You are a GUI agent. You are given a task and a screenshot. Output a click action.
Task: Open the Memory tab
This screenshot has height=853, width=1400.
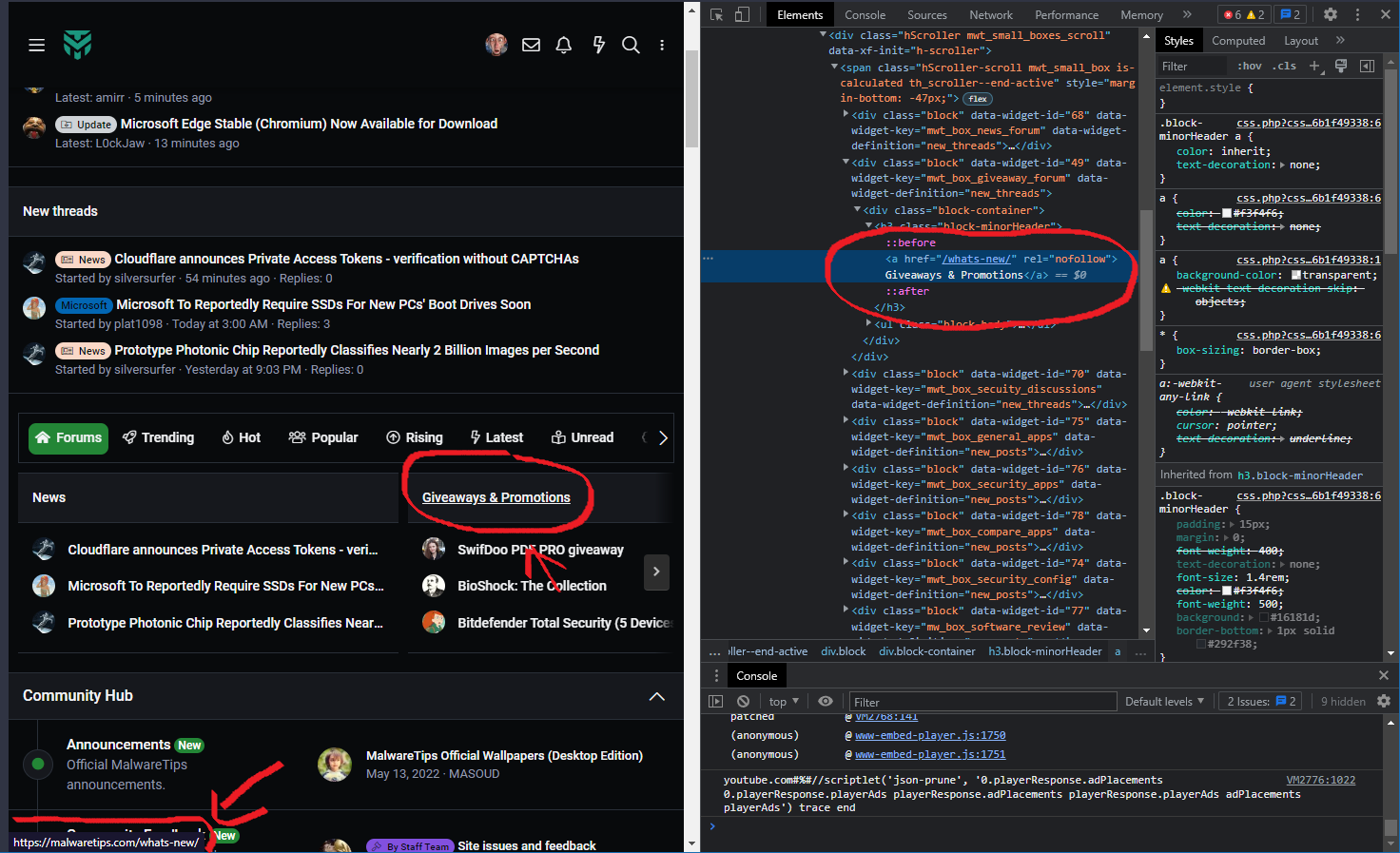1141,14
